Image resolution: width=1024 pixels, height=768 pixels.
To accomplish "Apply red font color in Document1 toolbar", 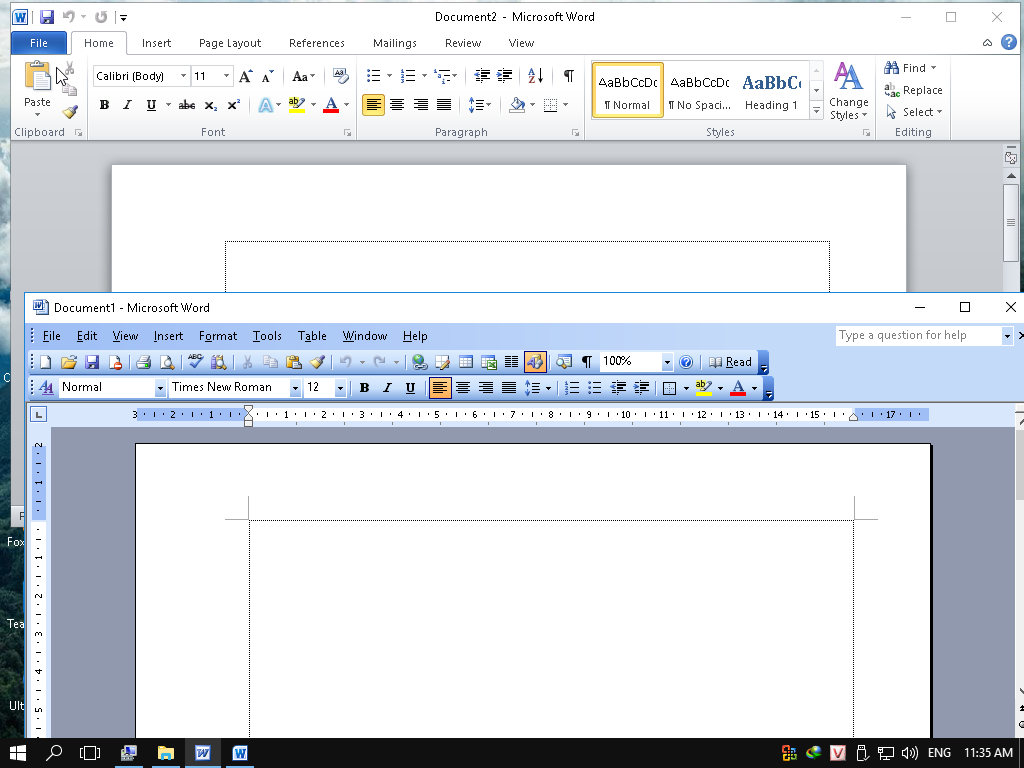I will tap(738, 388).
